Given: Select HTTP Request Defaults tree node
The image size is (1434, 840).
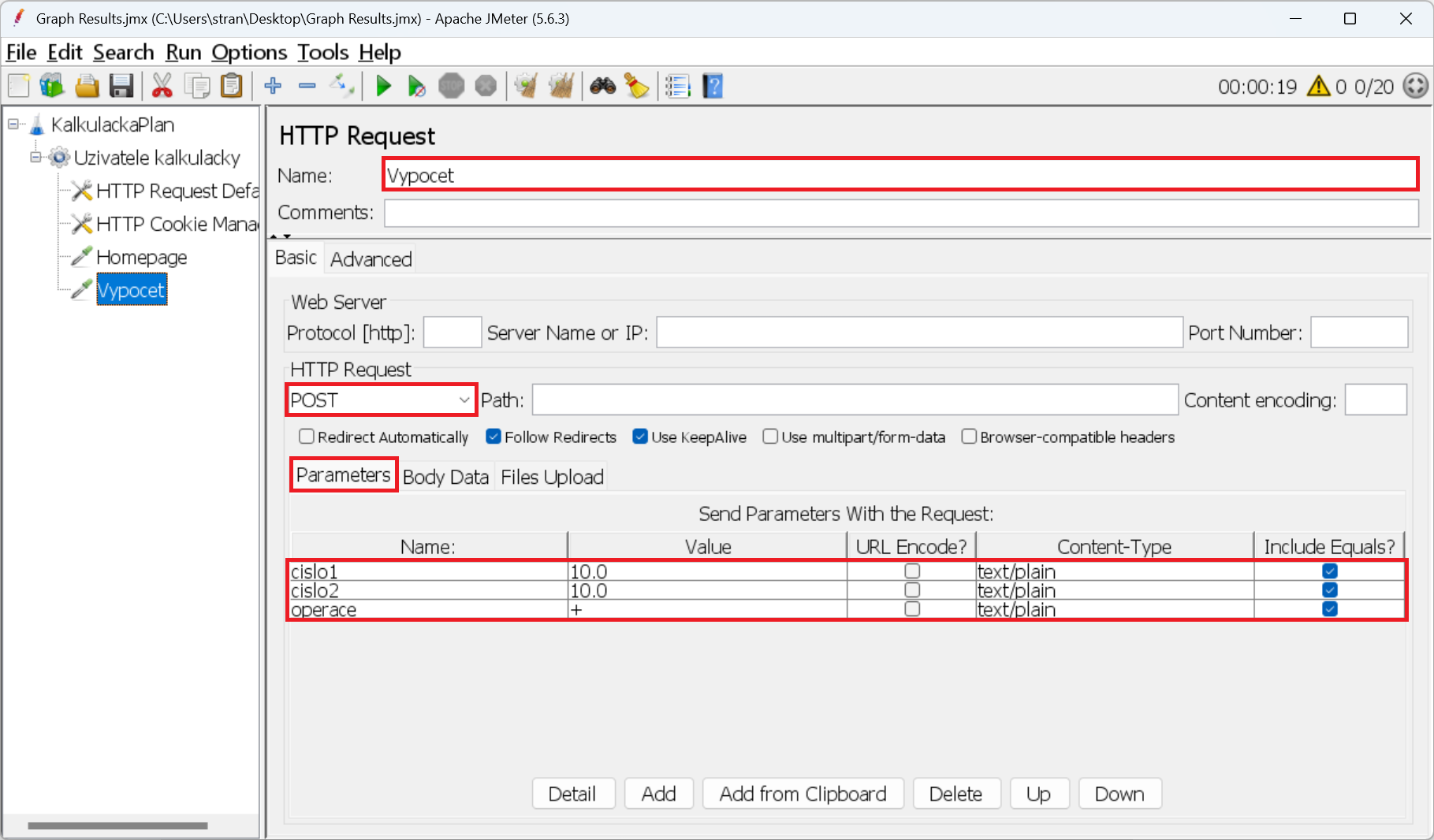Looking at the screenshot, I should click(177, 191).
